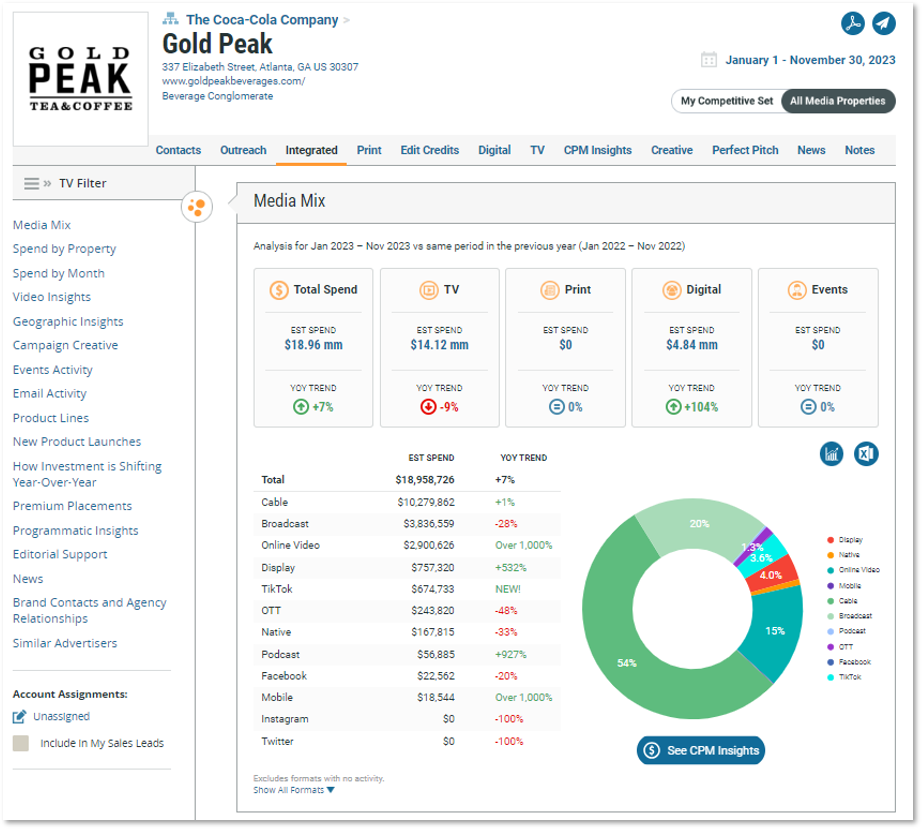Click the 15% Online Video donut segment

click(x=775, y=631)
